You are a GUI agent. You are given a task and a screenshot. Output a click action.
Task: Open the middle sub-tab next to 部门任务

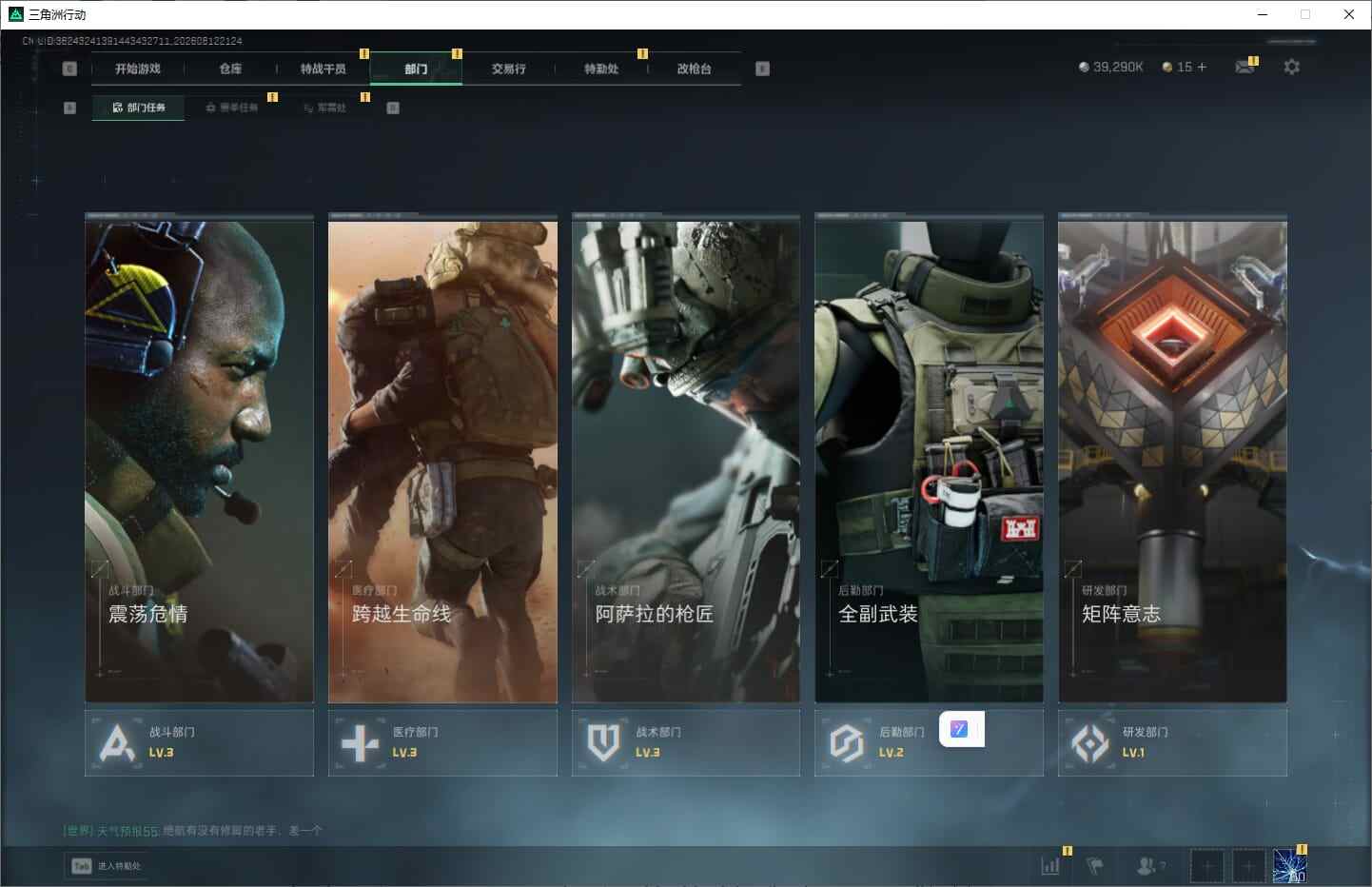231,108
